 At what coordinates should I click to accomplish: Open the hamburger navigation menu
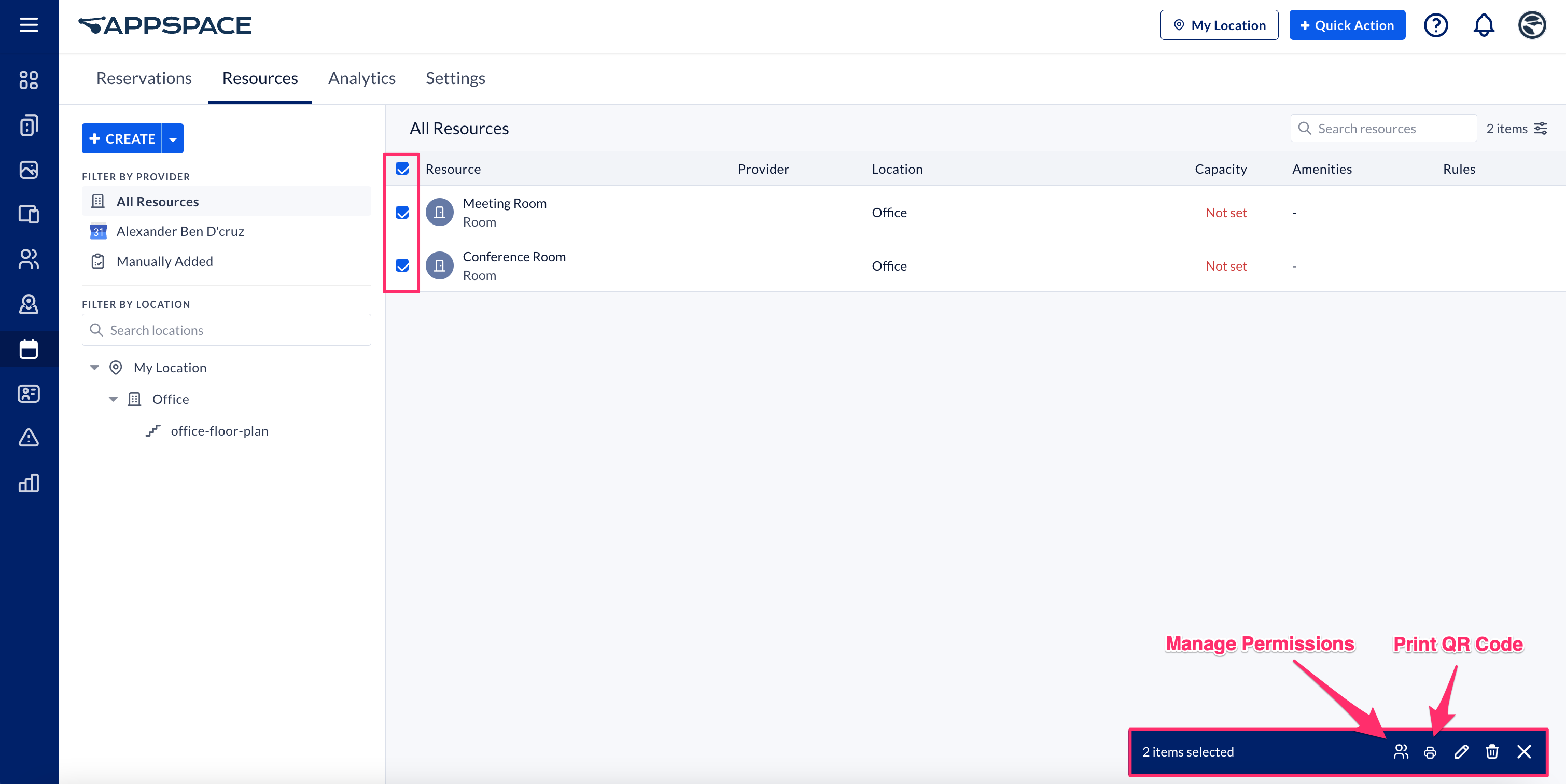click(29, 25)
